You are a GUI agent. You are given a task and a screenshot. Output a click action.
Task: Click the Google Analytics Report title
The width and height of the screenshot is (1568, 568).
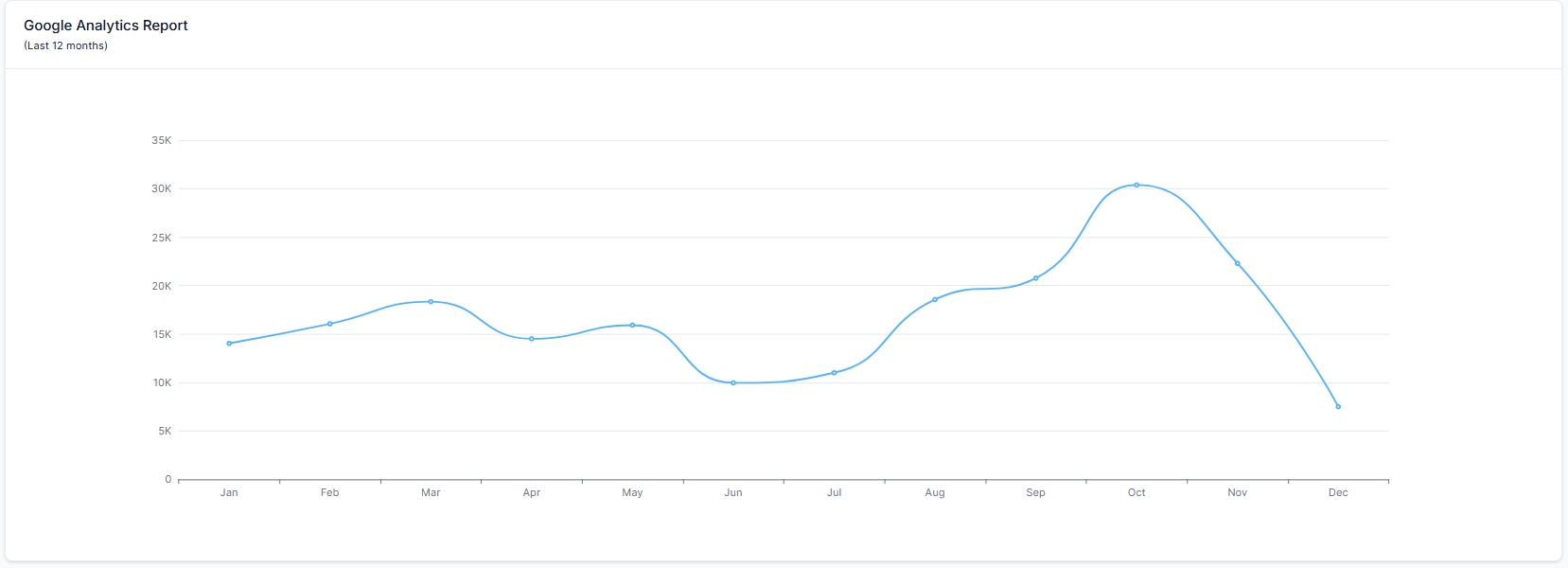(x=106, y=26)
